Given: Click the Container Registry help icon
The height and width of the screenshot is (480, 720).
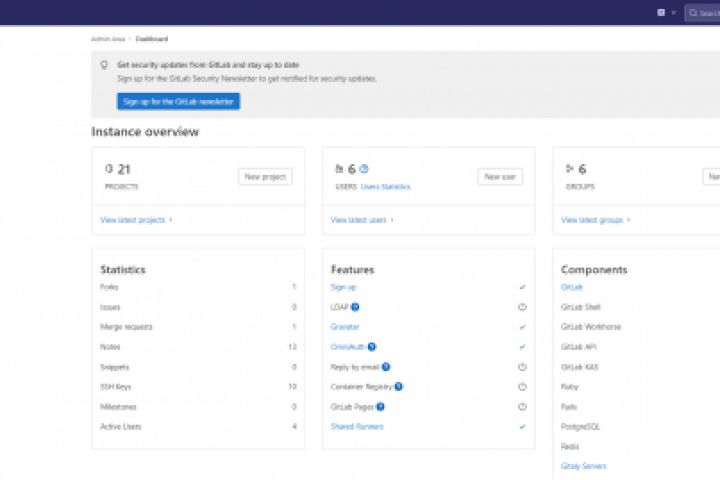Looking at the screenshot, I should click(399, 387).
